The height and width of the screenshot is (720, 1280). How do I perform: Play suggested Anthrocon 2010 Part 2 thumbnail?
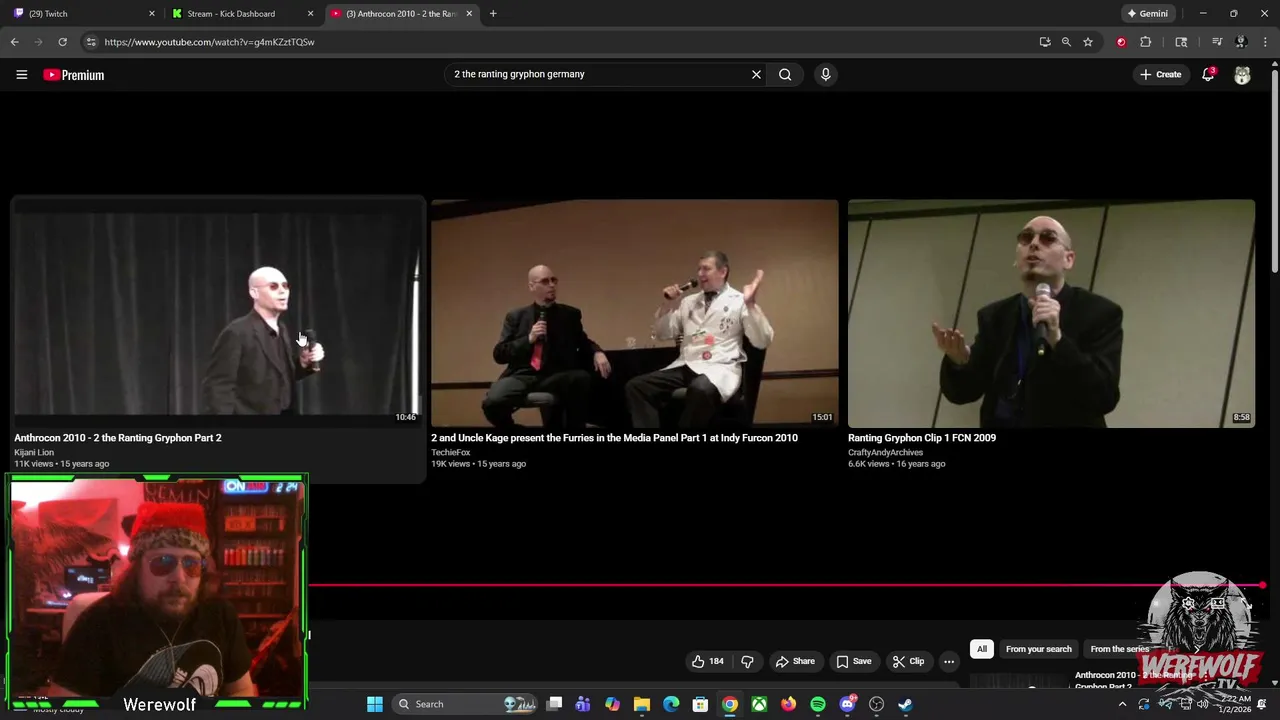click(x=217, y=313)
